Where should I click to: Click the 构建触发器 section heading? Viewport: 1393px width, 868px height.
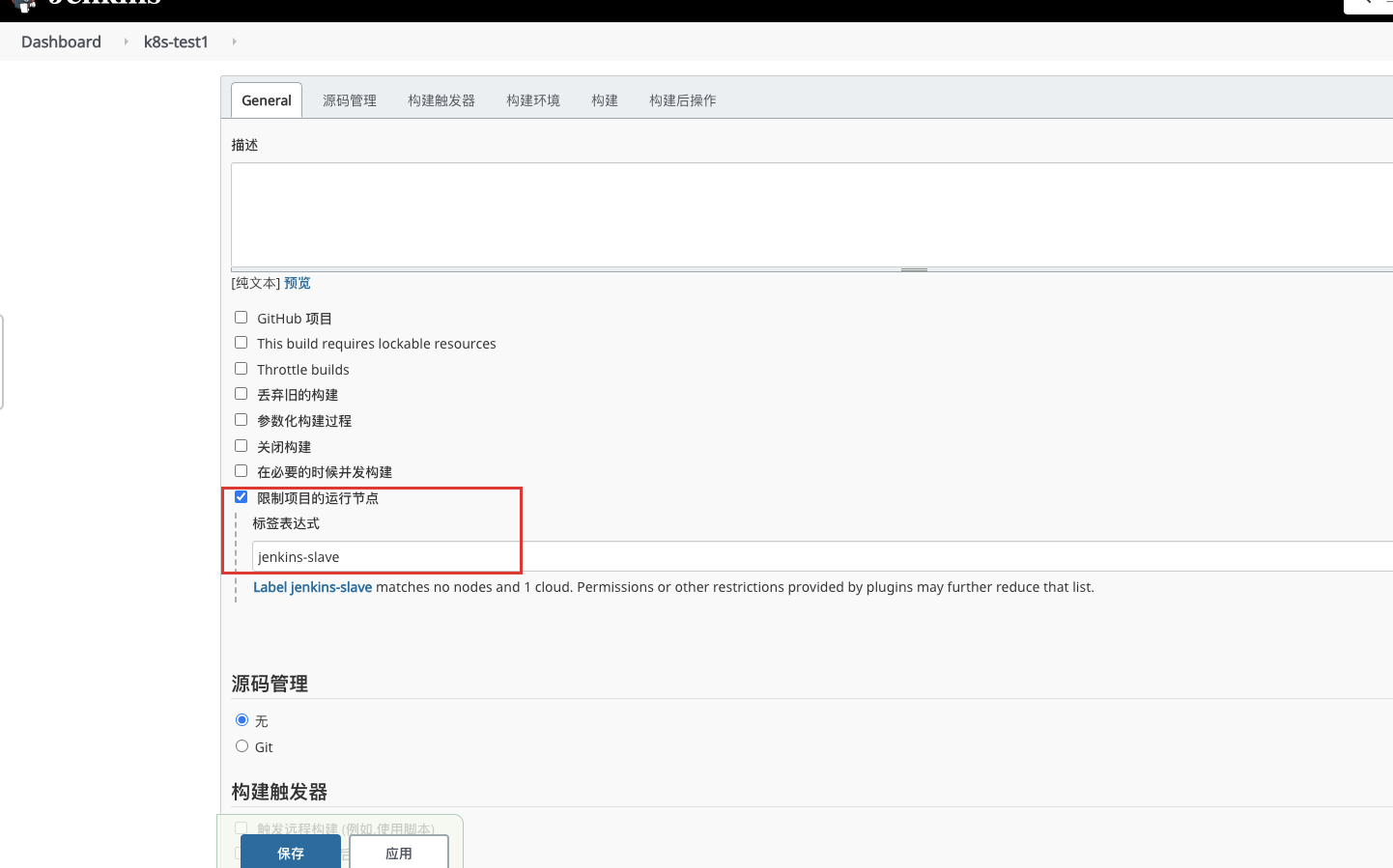(x=279, y=792)
